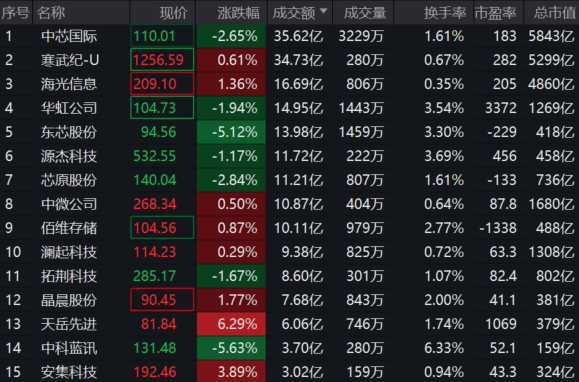Image resolution: width=579 pixels, height=382 pixels.
Task: Sort by the 成交额 column header
Action: tap(299, 13)
